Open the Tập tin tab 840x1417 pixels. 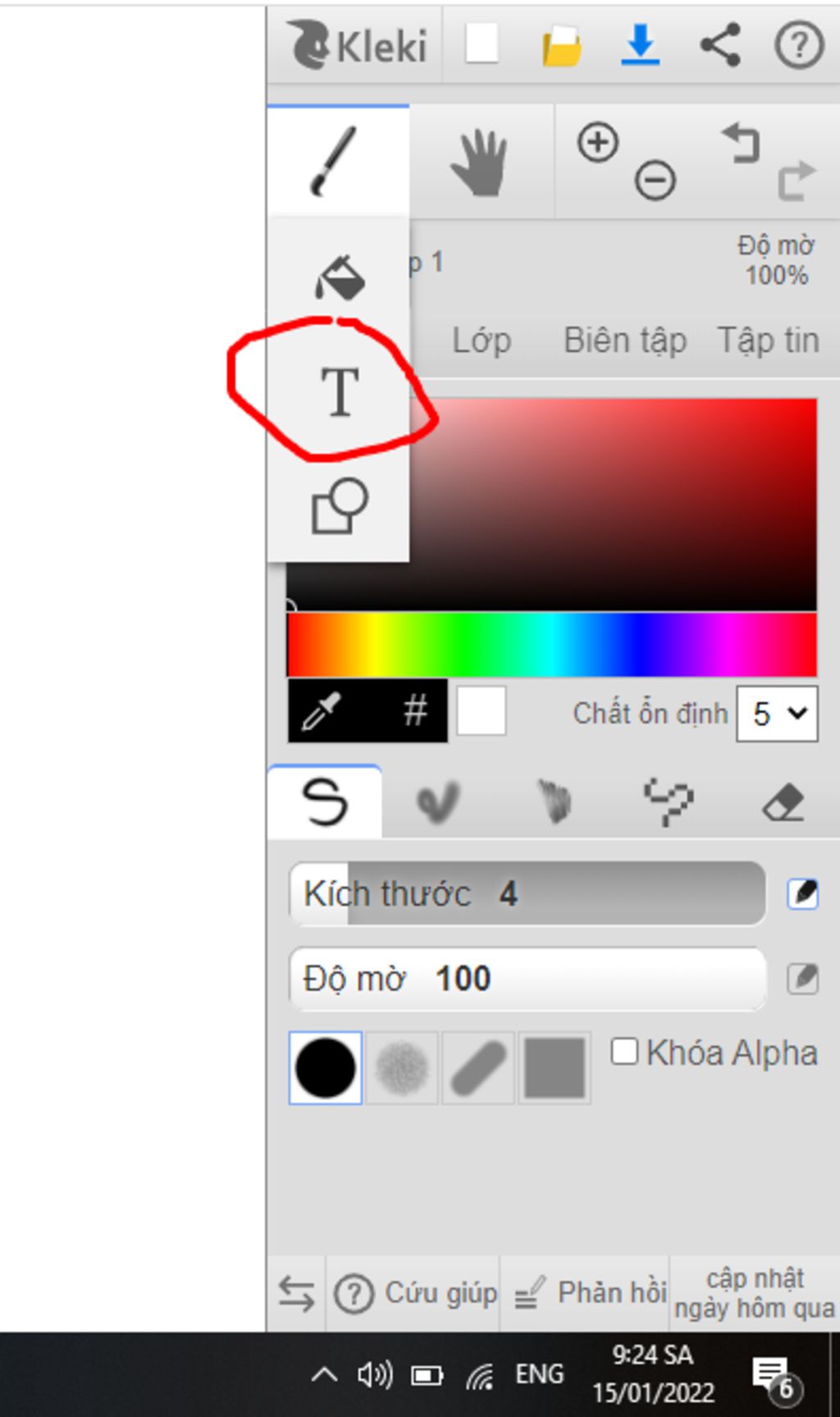(768, 341)
